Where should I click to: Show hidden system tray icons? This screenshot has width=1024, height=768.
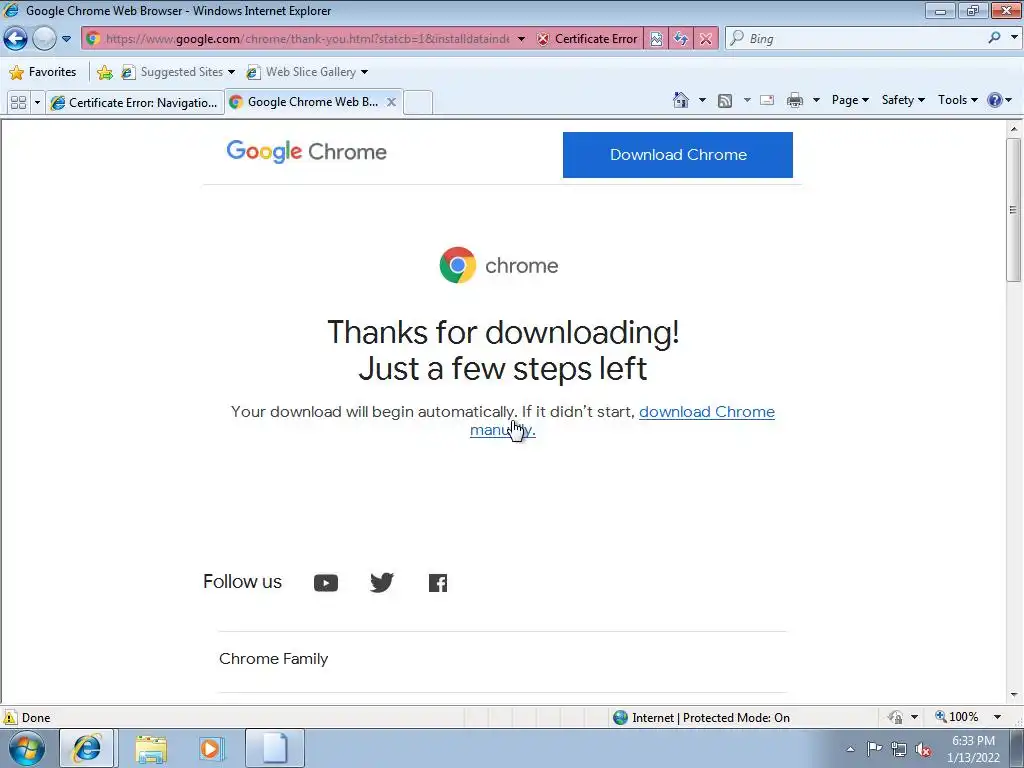pos(850,749)
